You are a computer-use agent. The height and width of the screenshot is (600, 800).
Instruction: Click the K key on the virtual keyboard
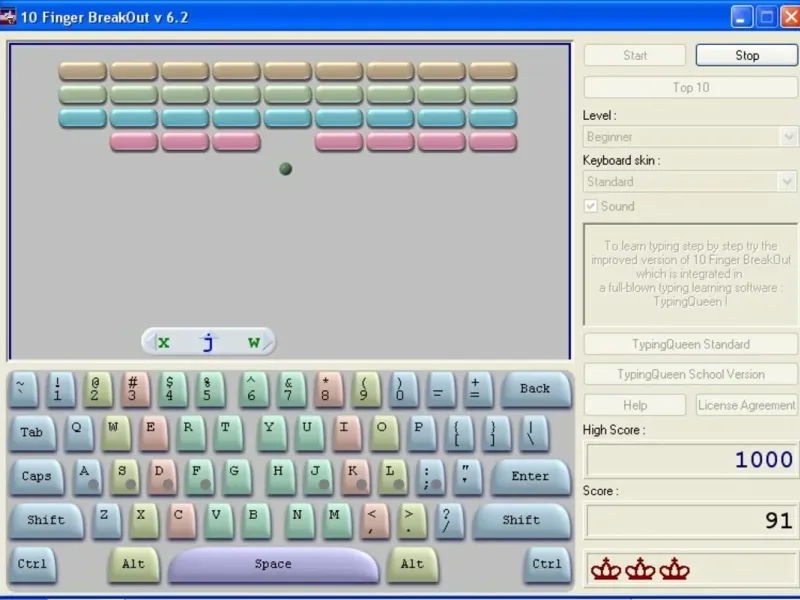point(355,478)
